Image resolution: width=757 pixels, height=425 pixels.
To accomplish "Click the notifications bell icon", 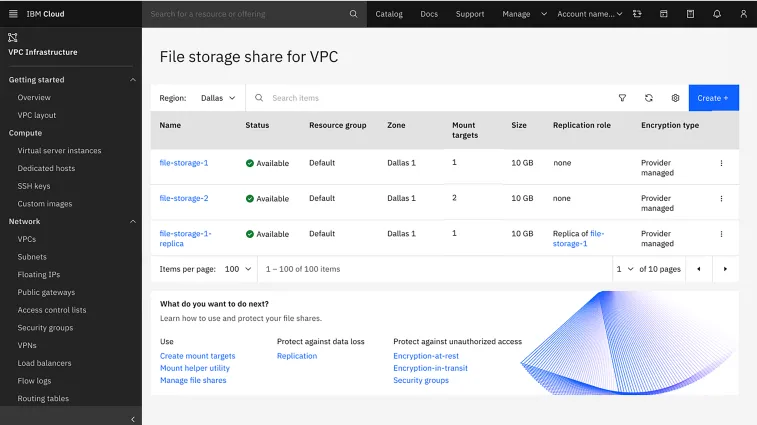I will [x=717, y=14].
